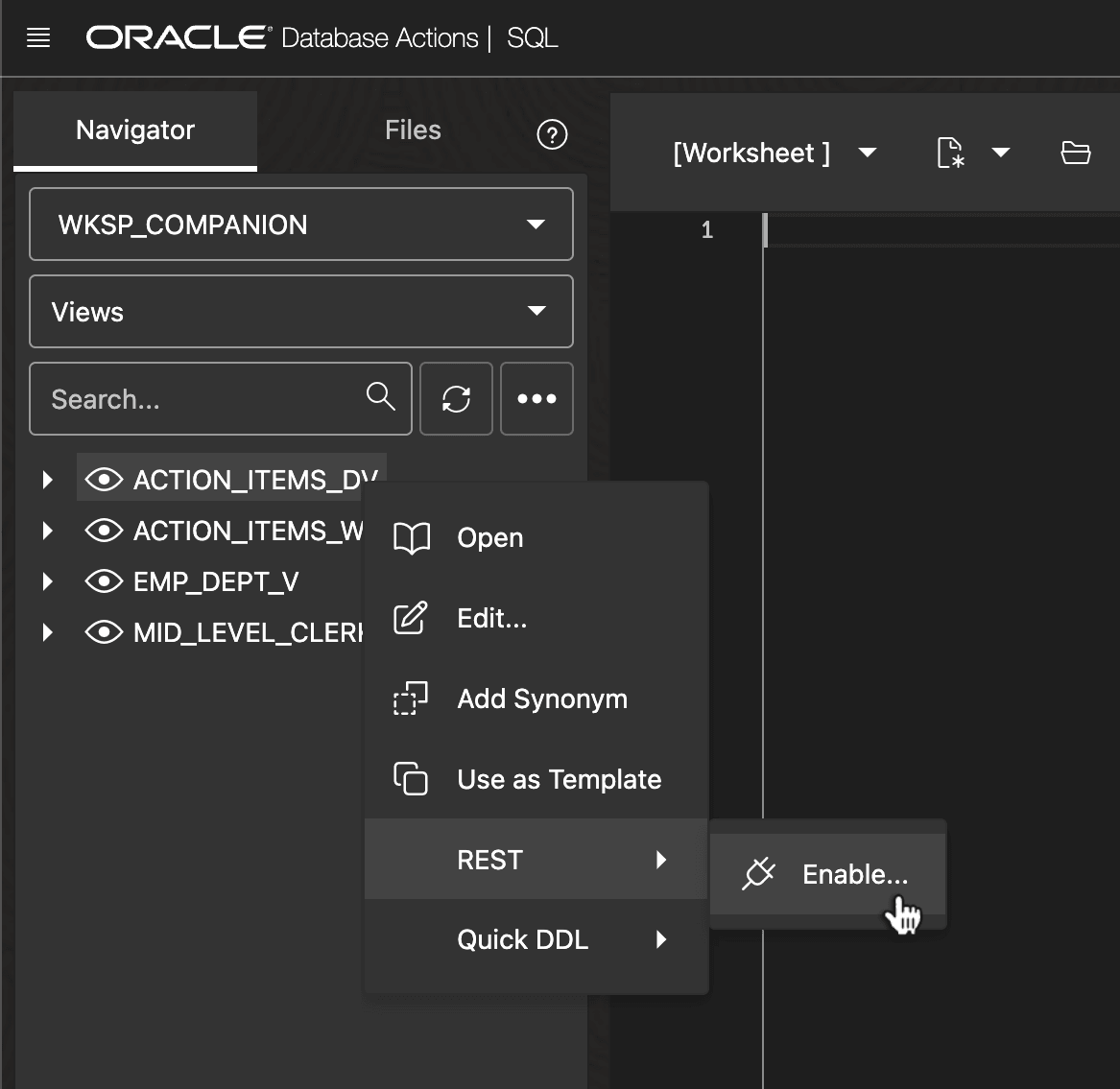Image resolution: width=1120 pixels, height=1089 pixels.
Task: Switch to the Files tab
Action: pyautogui.click(x=413, y=130)
